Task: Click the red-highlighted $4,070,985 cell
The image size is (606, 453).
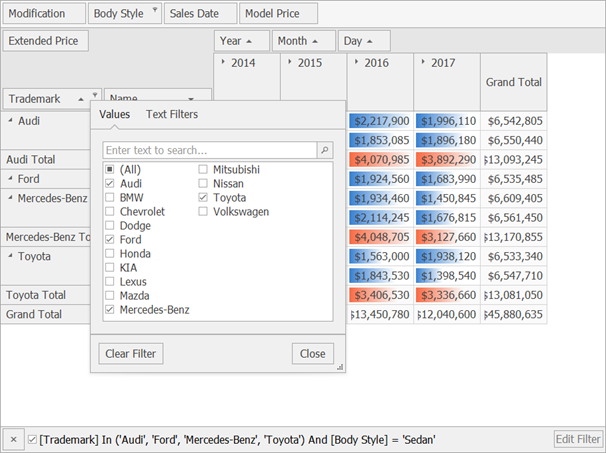Action: point(380,159)
